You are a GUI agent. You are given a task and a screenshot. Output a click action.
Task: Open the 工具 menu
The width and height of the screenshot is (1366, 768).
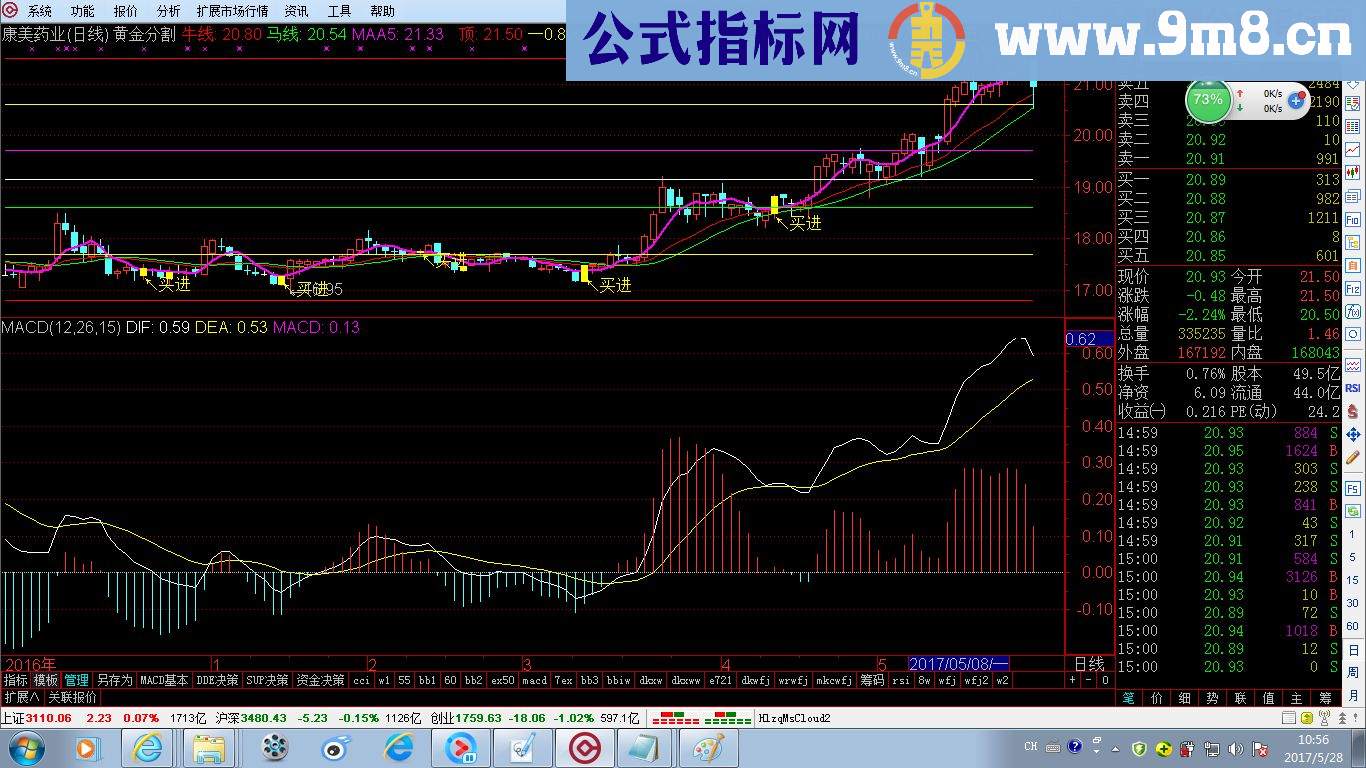[339, 11]
